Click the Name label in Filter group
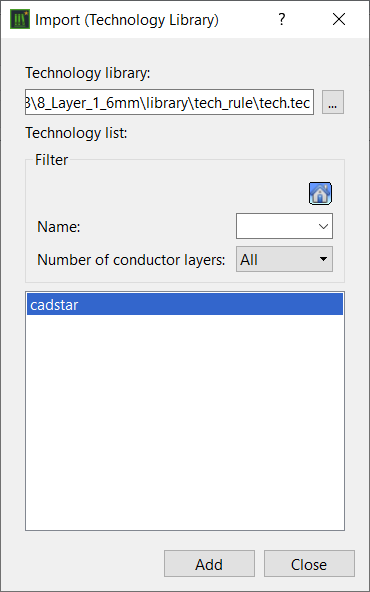Viewport: 370px width, 592px height. (x=59, y=227)
